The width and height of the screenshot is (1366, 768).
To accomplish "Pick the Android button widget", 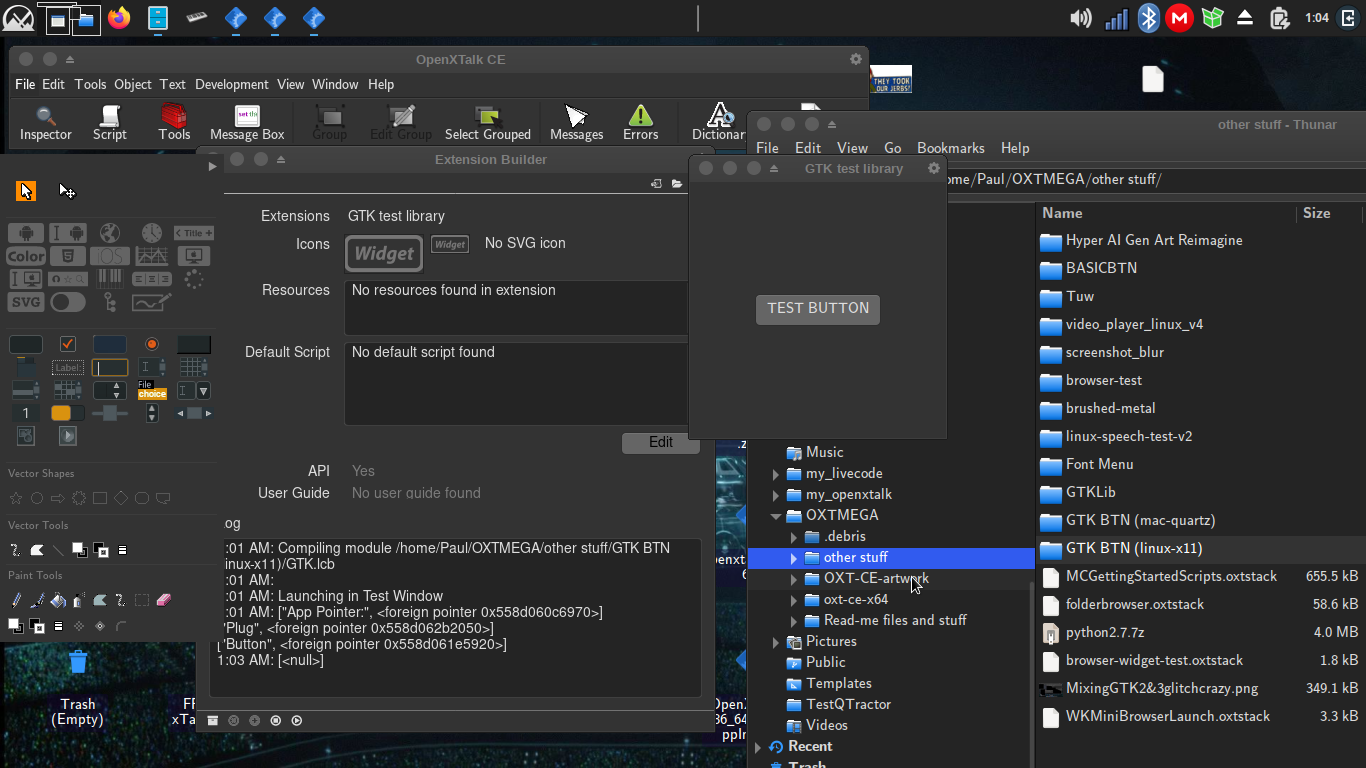I will coord(26,233).
